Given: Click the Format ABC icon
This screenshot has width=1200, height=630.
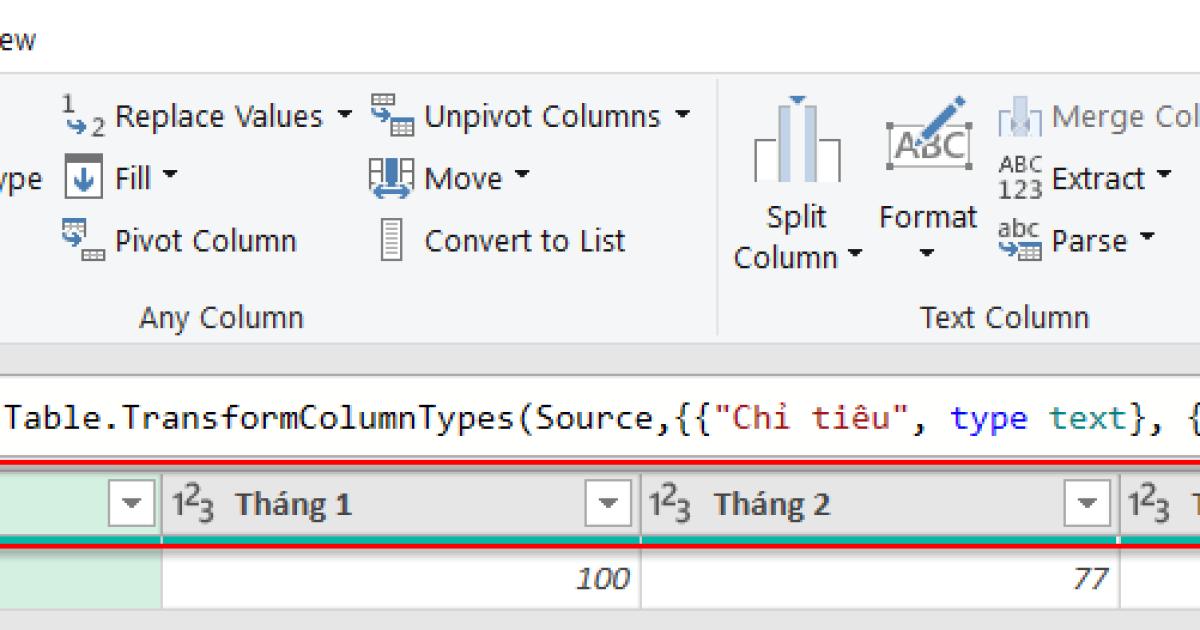Looking at the screenshot, I should tap(928, 145).
